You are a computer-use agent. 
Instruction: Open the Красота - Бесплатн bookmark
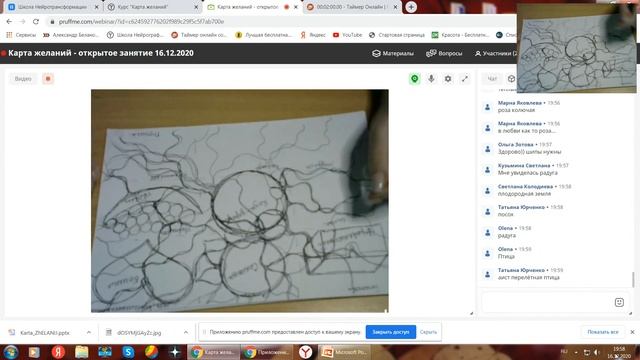click(x=460, y=35)
